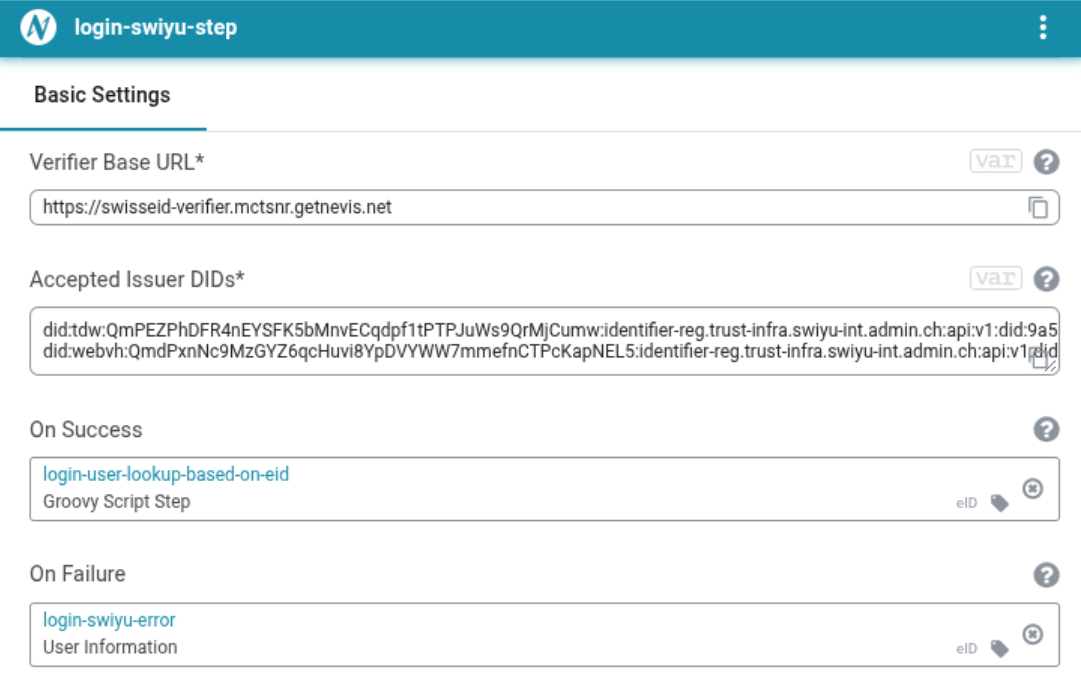Screen dimensions: 1081x683
Task: Copy the Accepted Issuer DIDs value
Action: [1040, 358]
